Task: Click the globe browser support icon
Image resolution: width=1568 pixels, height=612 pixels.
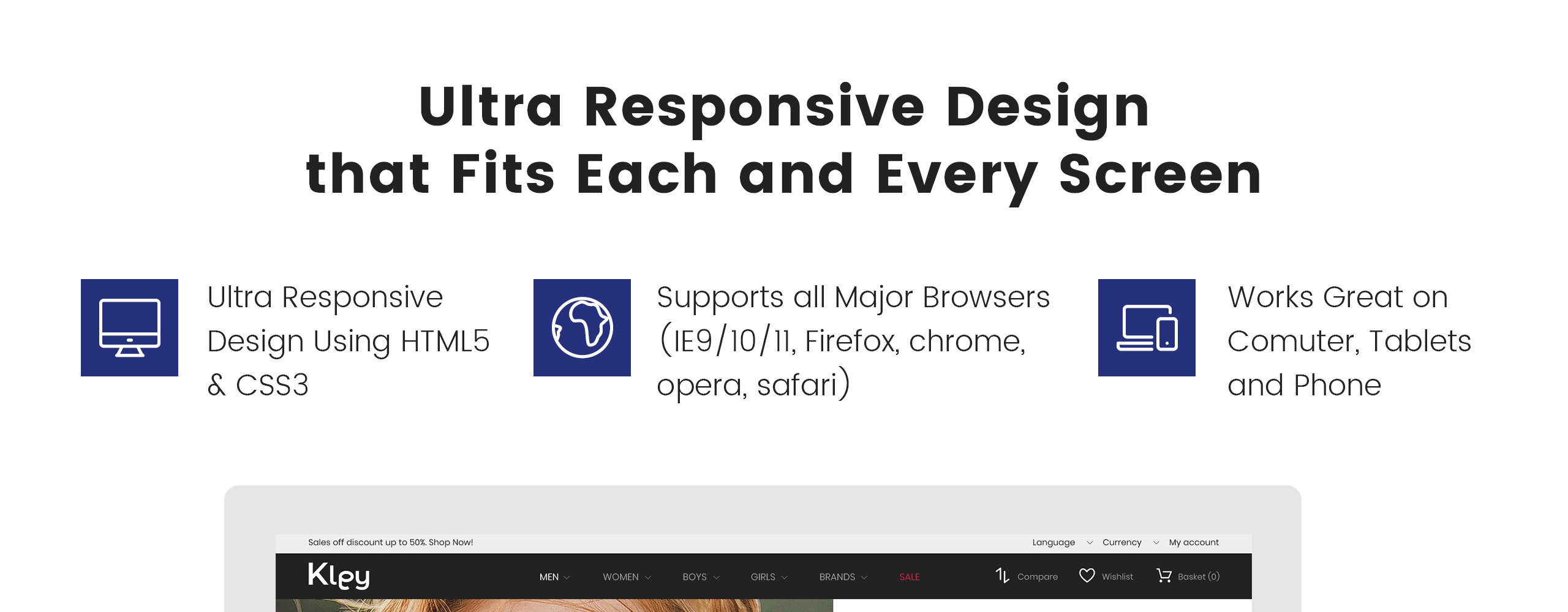Action: pyautogui.click(x=582, y=327)
